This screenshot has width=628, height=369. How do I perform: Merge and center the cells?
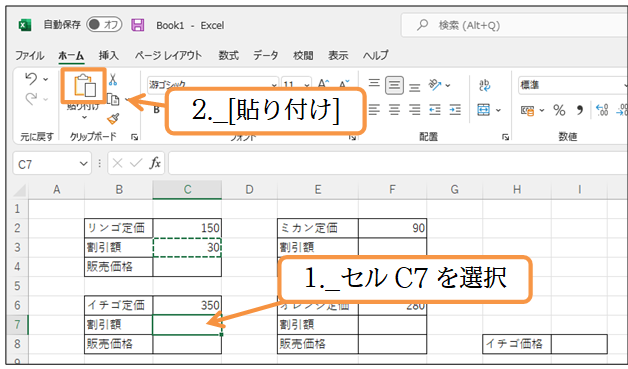483,109
